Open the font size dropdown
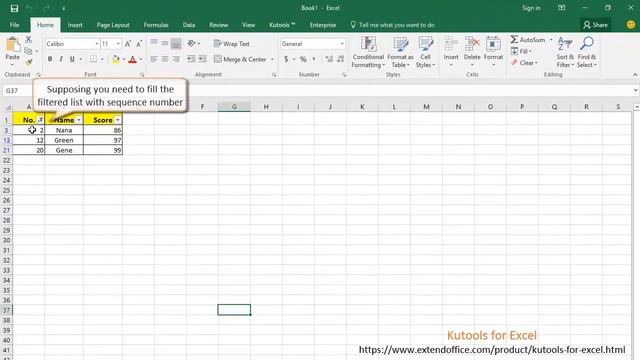The height and width of the screenshot is (360, 640). click(x=118, y=44)
